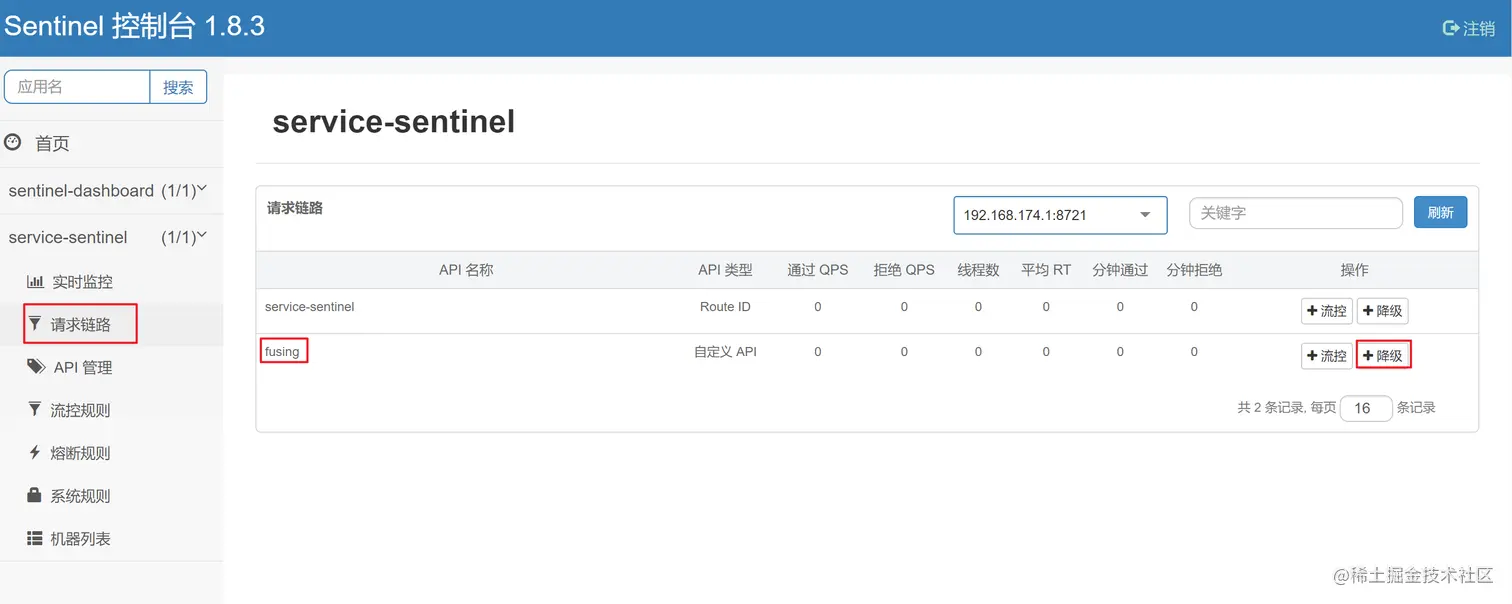Screen dimensions: 1512x604
Task: Add 流控 rule for fusing row
Action: click(x=1327, y=355)
